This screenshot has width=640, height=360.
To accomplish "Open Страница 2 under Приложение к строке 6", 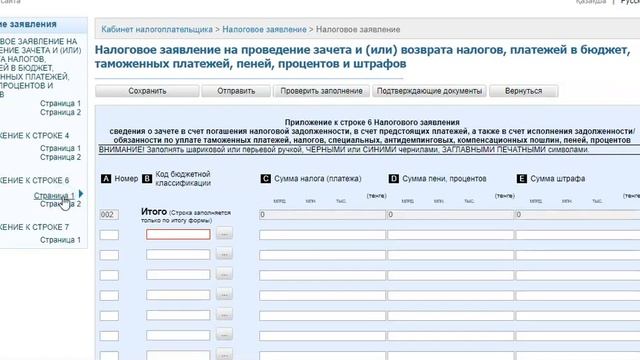I will (60, 204).
